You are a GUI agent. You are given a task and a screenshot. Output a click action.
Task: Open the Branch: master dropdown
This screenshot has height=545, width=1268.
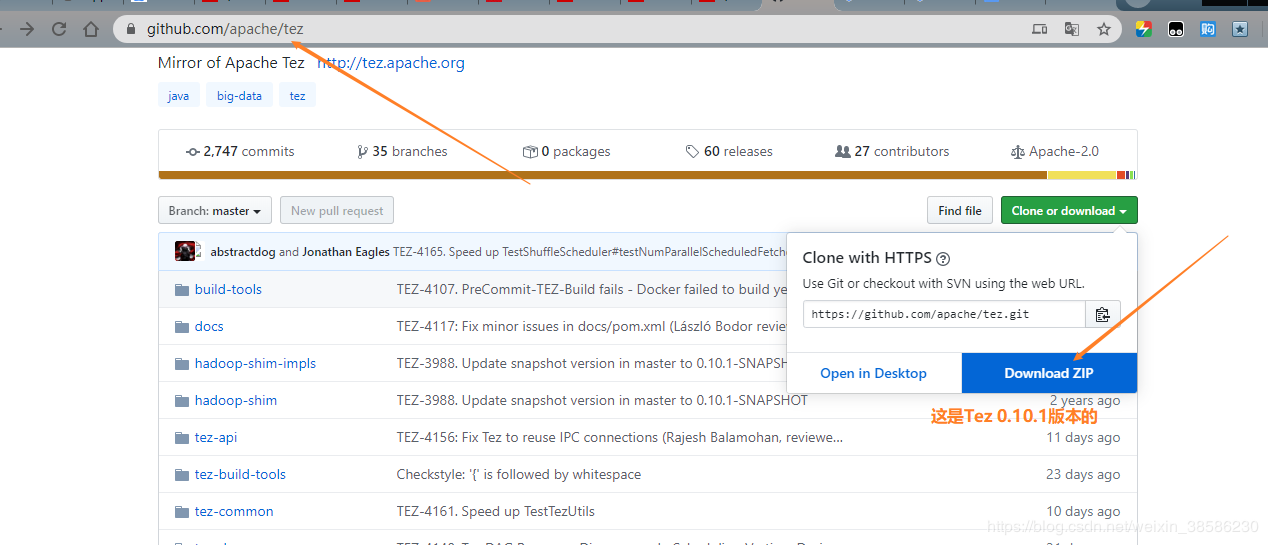tap(215, 211)
